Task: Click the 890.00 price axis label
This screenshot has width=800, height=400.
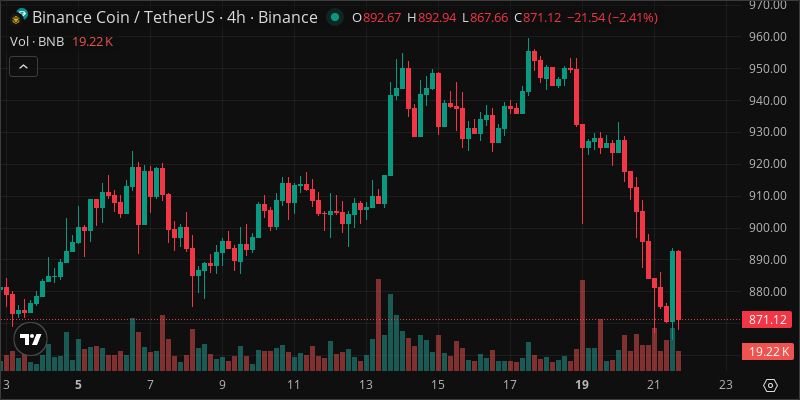Action: coord(767,260)
